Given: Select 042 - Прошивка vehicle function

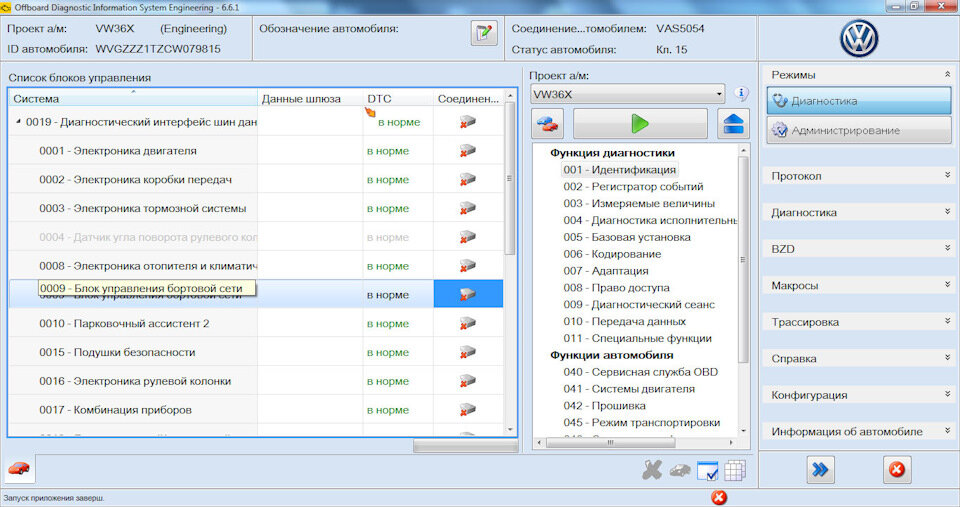Looking at the screenshot, I should 604,405.
